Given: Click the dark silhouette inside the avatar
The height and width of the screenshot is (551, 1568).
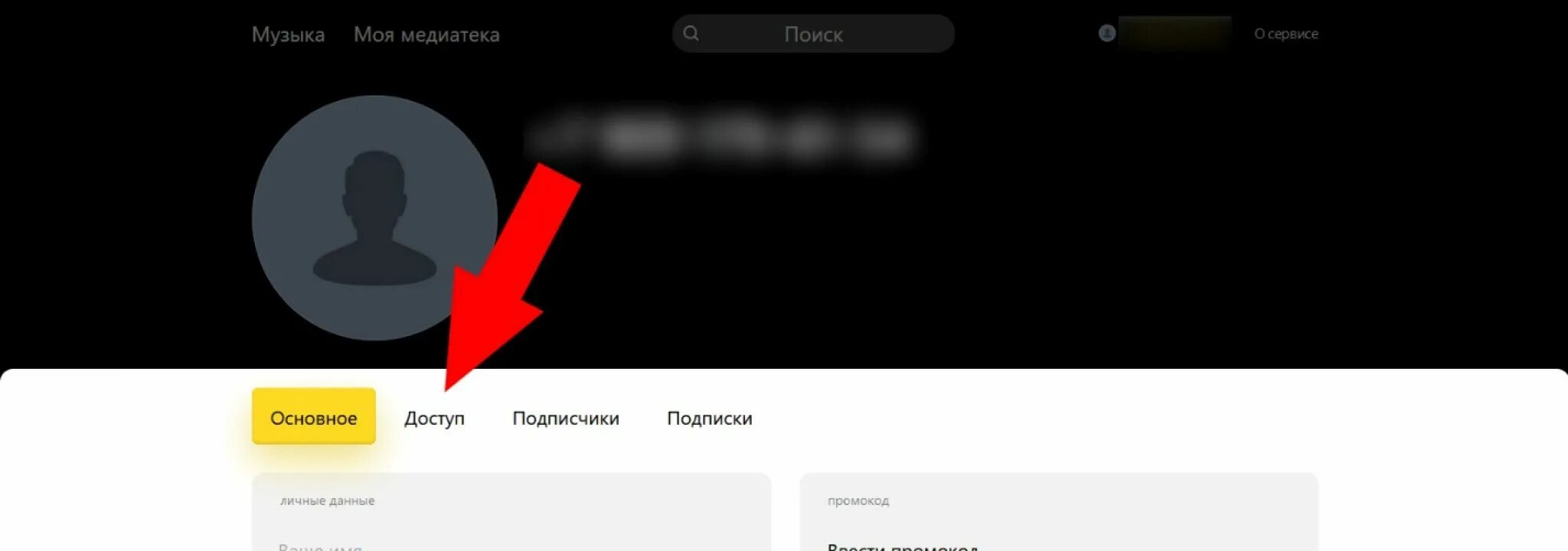Looking at the screenshot, I should click(x=374, y=218).
